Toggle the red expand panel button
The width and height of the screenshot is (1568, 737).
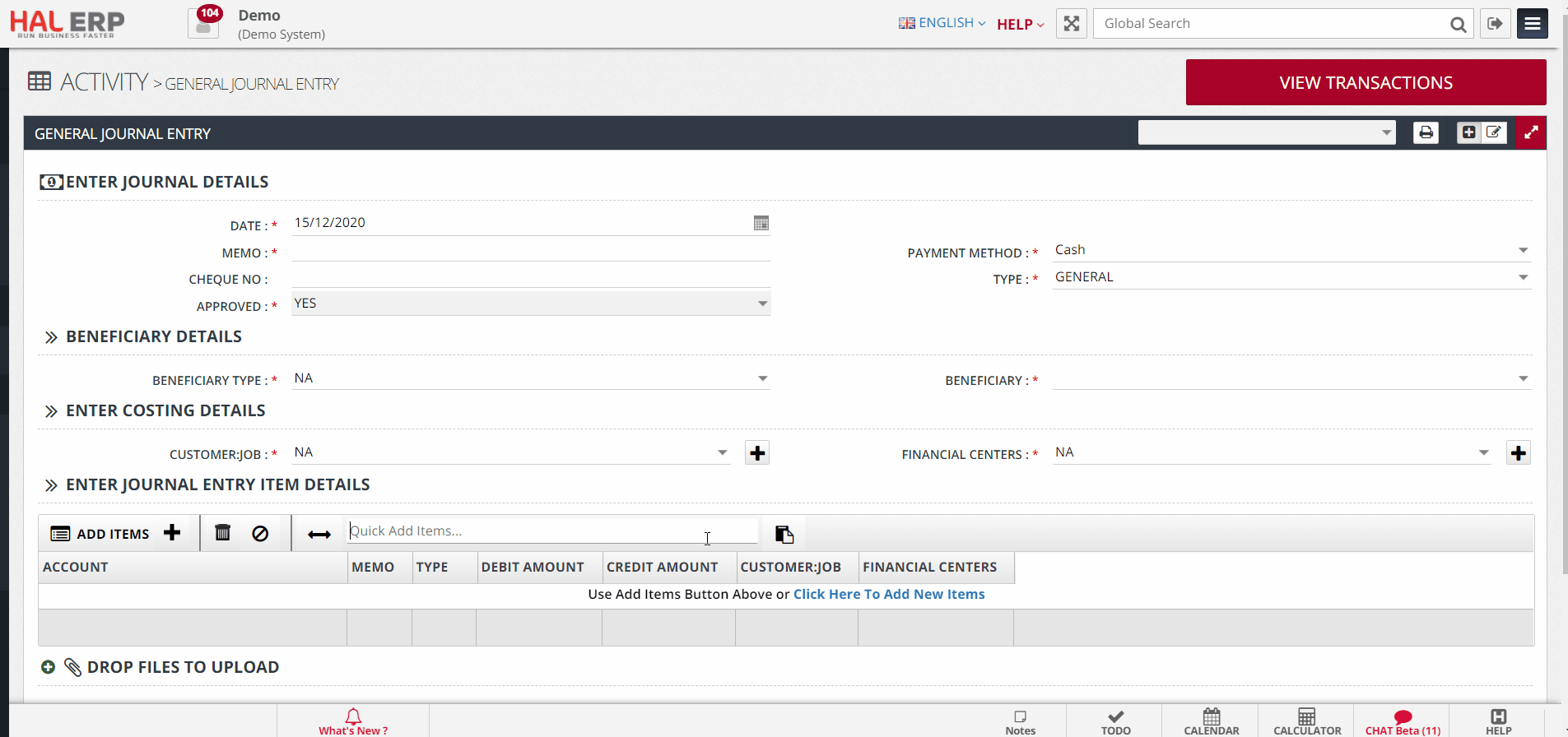pyautogui.click(x=1531, y=133)
